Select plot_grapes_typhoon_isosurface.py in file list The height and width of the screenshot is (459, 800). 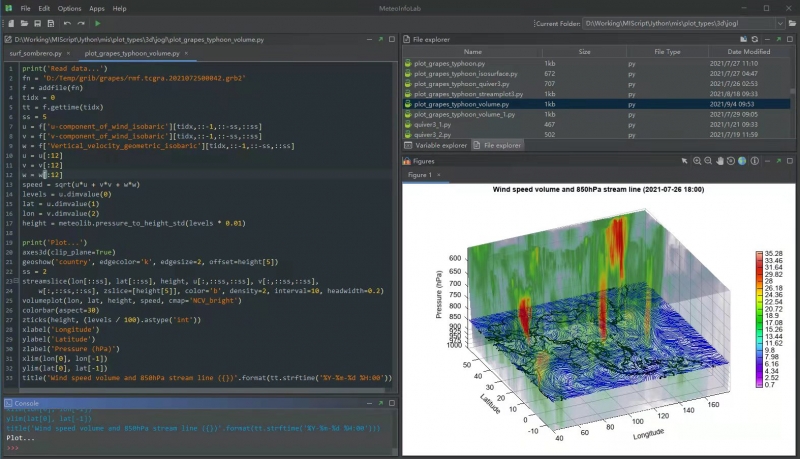(x=464, y=73)
